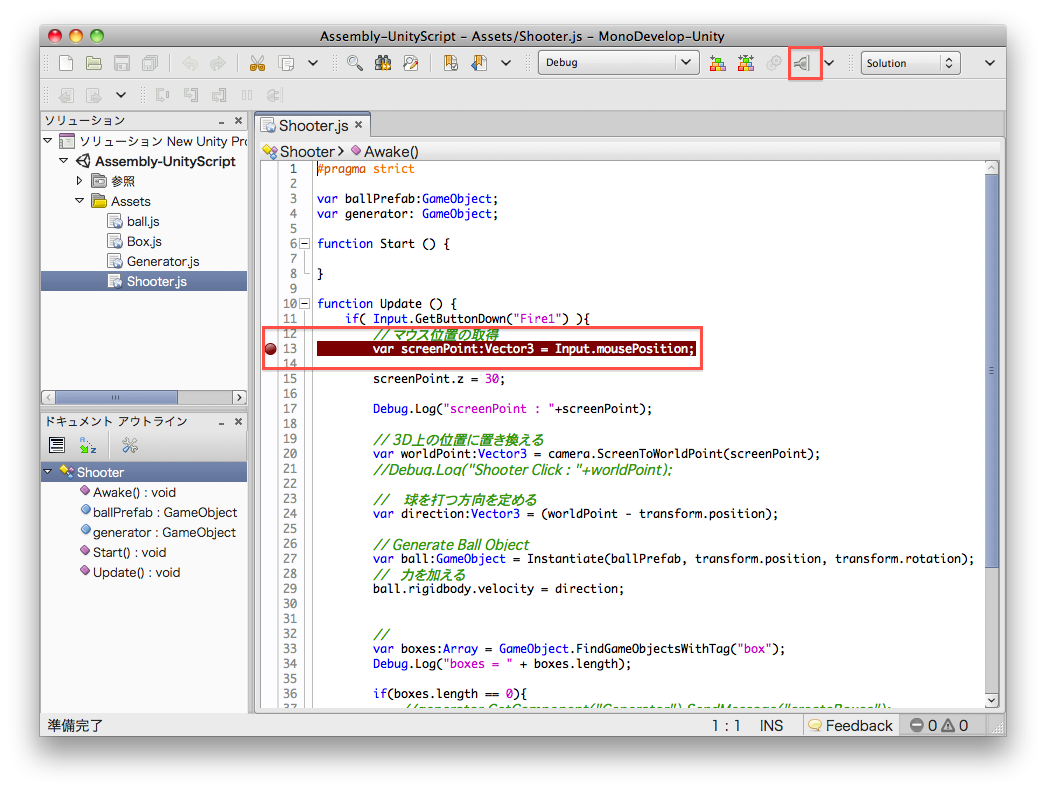Open Box.js in solution tree
1046x791 pixels.
click(x=135, y=241)
